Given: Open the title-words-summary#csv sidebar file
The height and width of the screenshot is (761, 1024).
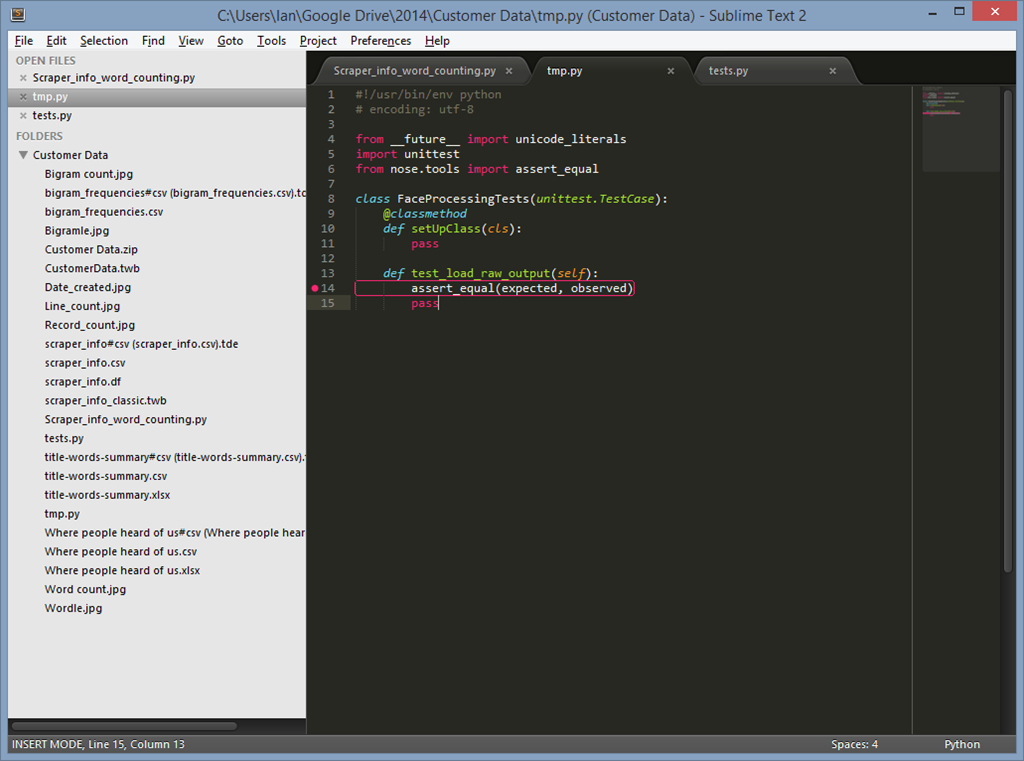Looking at the screenshot, I should coord(175,457).
